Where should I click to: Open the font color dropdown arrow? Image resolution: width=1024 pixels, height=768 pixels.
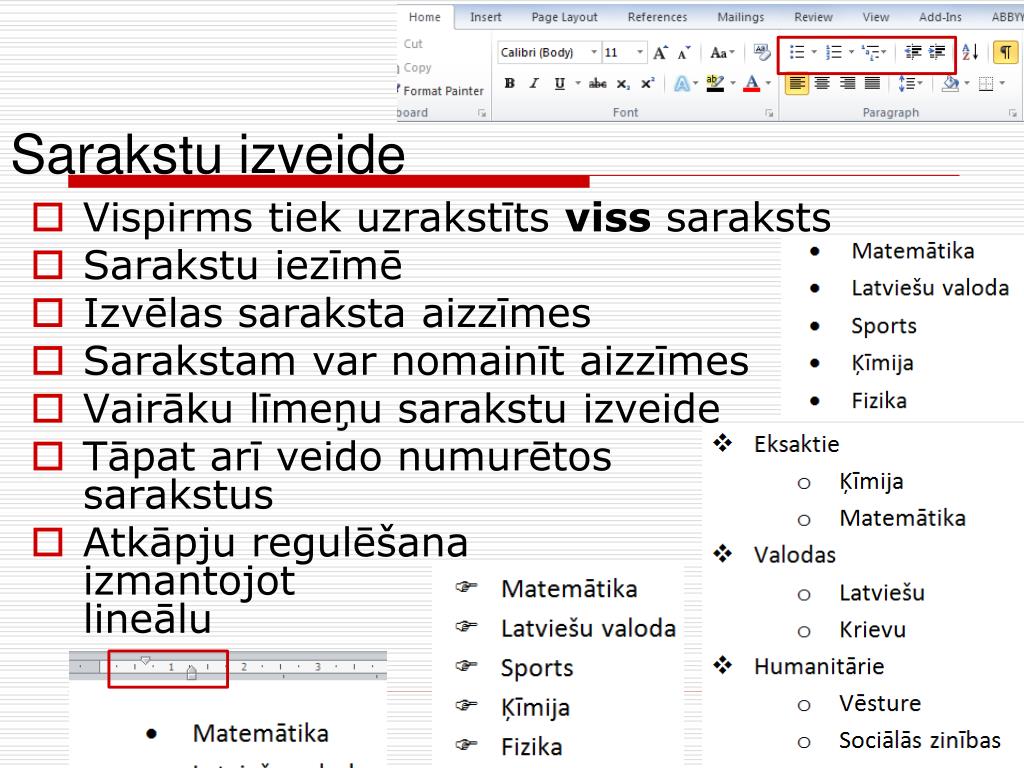point(768,84)
